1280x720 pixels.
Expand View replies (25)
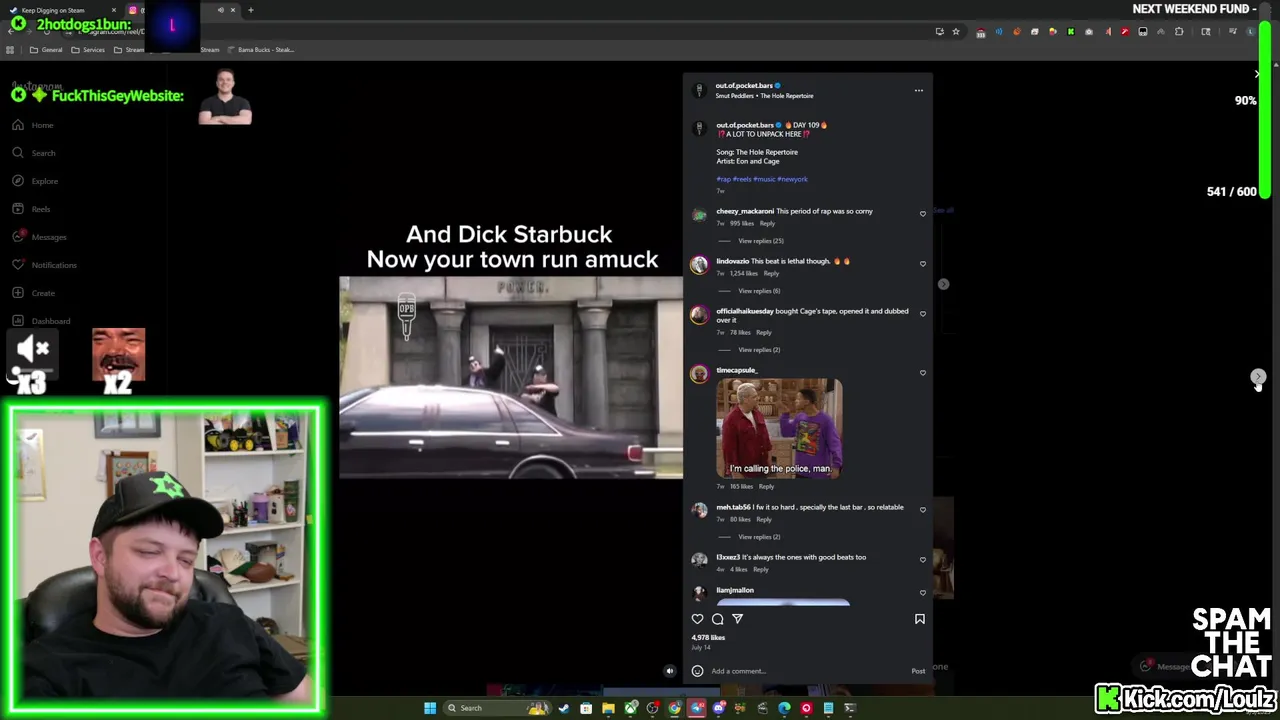(760, 241)
